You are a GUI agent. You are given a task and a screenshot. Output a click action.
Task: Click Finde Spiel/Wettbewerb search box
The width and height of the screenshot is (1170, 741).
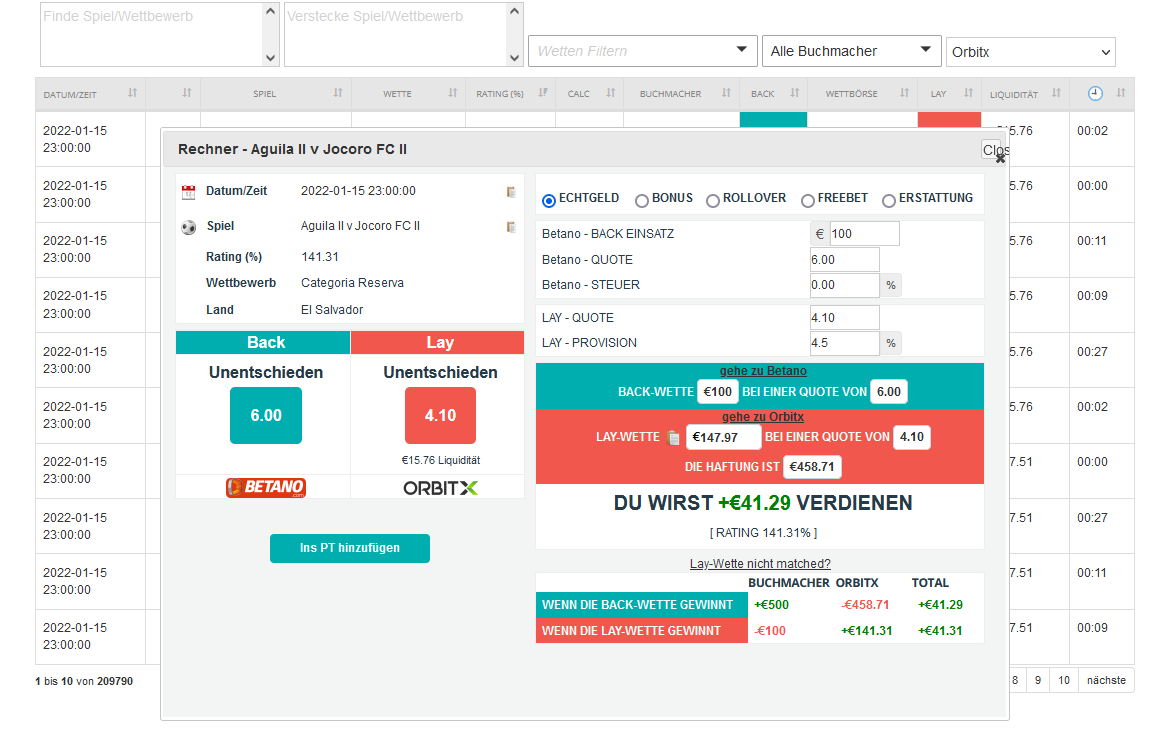(160, 34)
